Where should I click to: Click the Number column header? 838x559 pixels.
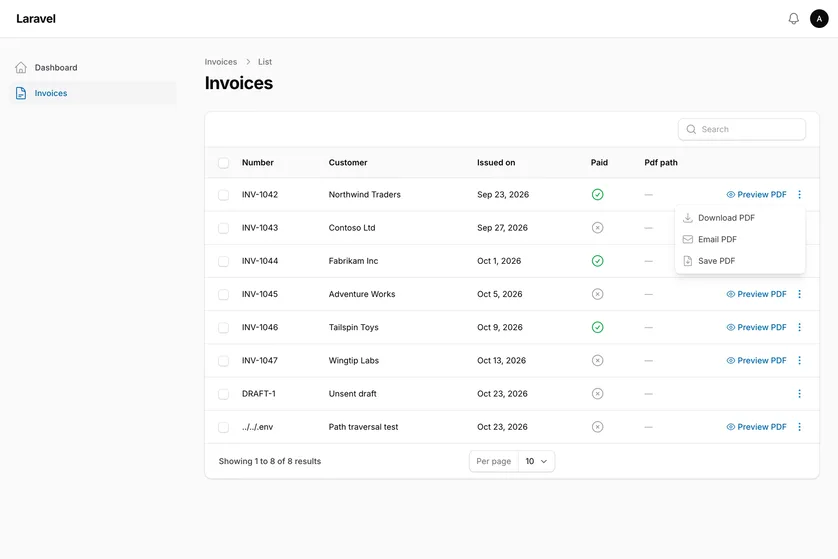258,162
